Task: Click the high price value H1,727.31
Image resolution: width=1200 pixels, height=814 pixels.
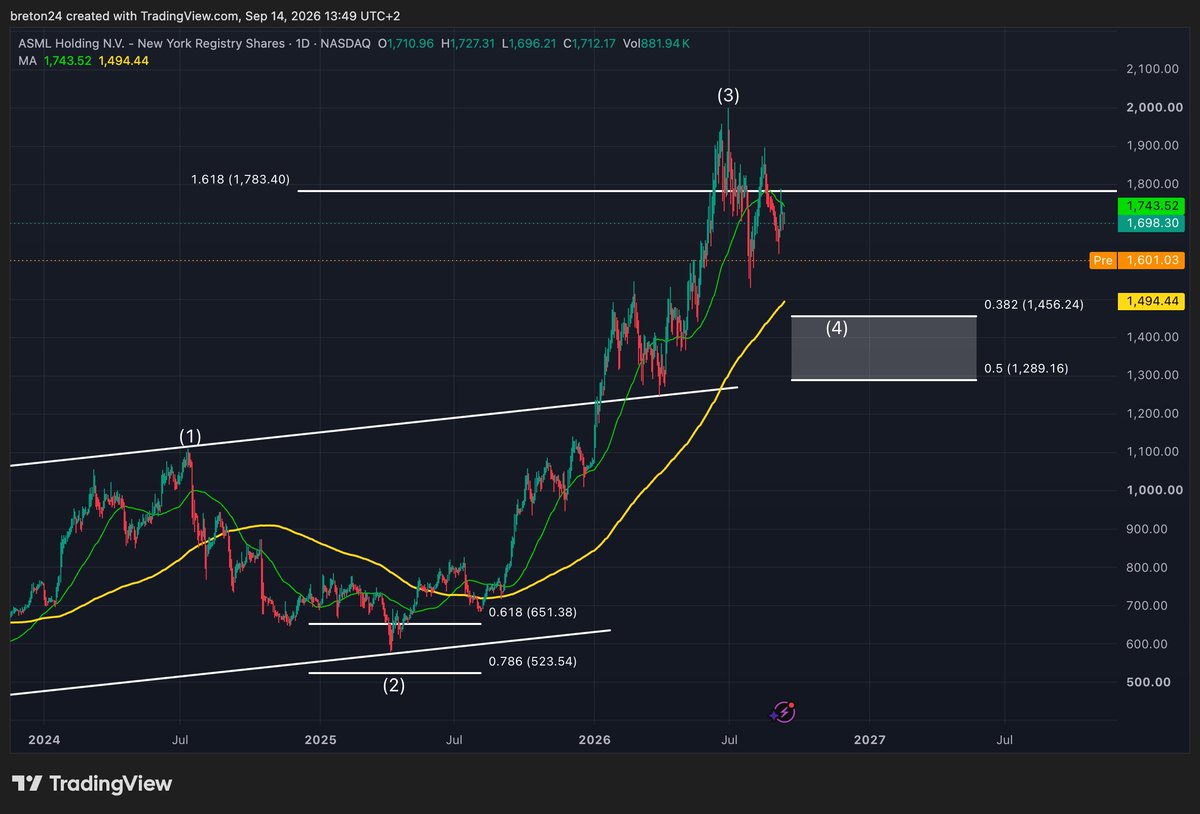Action: click(470, 44)
